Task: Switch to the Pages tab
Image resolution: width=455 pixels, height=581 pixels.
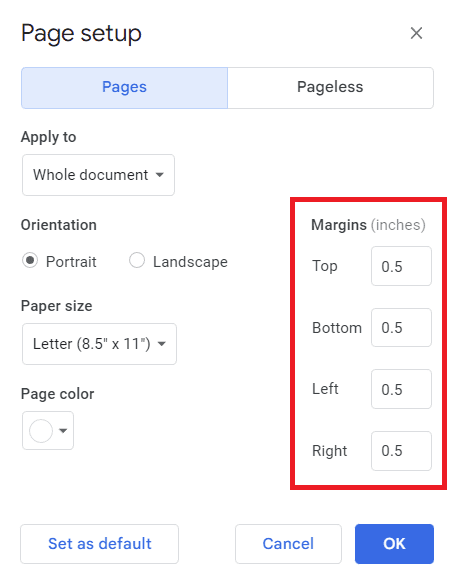Action: (x=124, y=88)
